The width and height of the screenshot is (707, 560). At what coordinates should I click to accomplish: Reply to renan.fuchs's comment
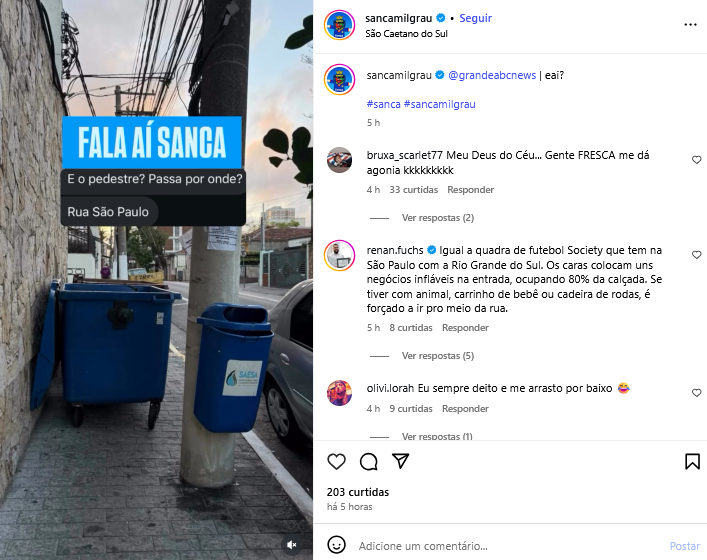tap(465, 328)
